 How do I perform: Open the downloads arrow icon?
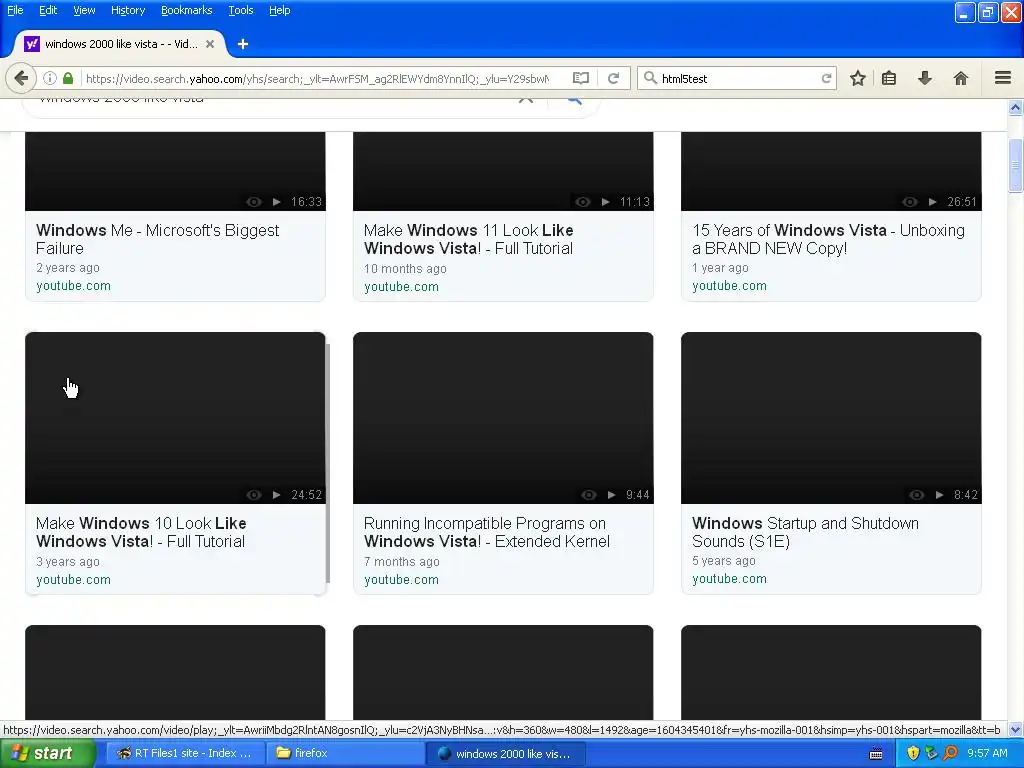pos(925,78)
